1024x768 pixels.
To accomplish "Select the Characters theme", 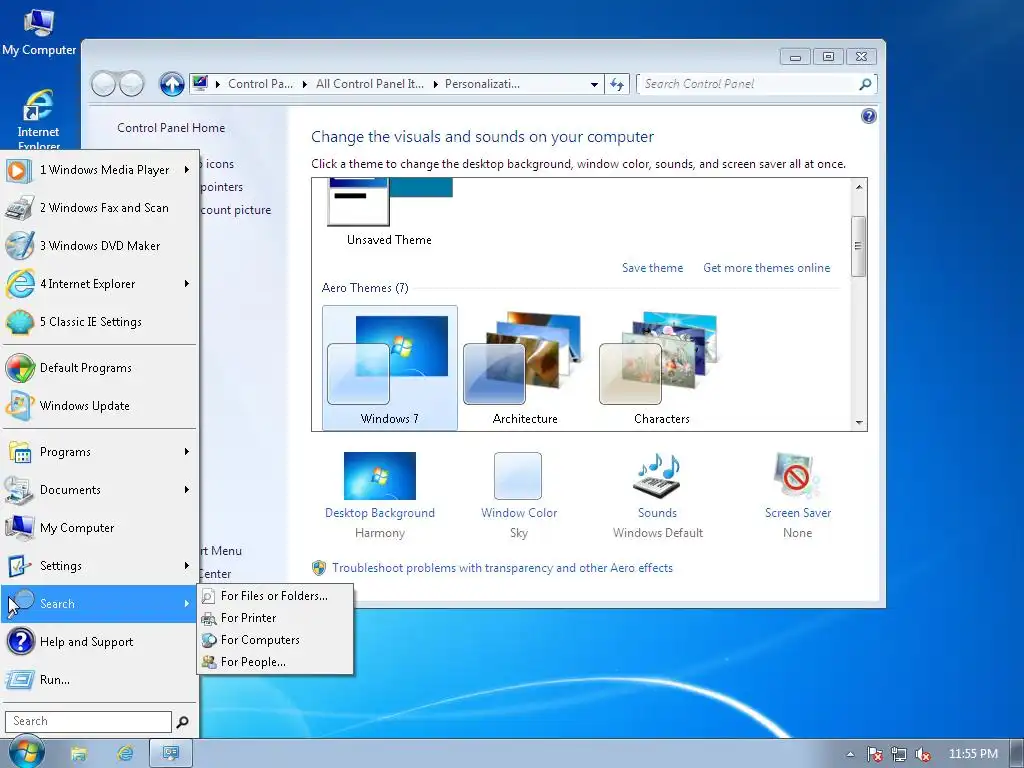I will coord(662,368).
